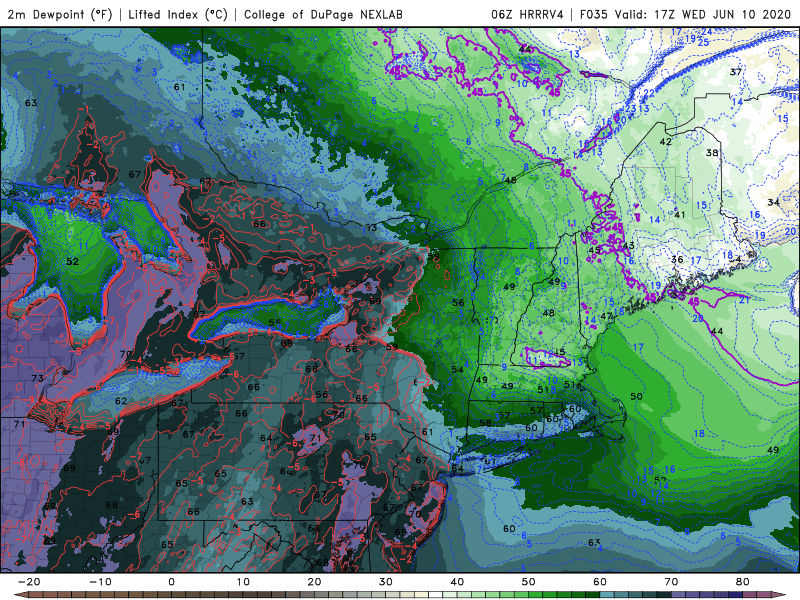This screenshot has width=800, height=600.
Task: Click the -10 label on the color scale
Action: pyautogui.click(x=99, y=582)
